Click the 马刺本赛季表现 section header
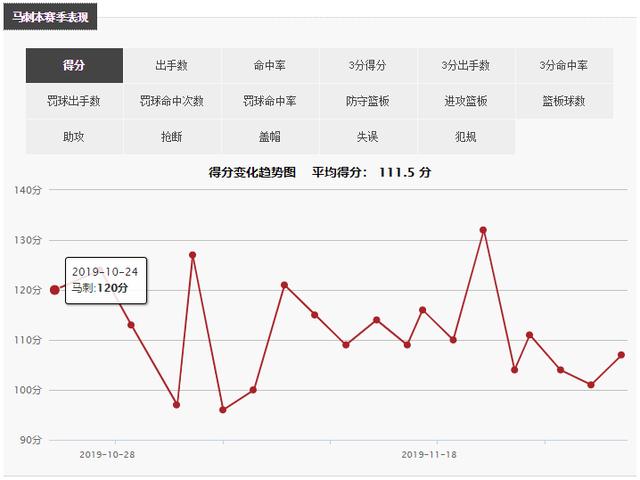This screenshot has height=480, width=640. [50, 17]
